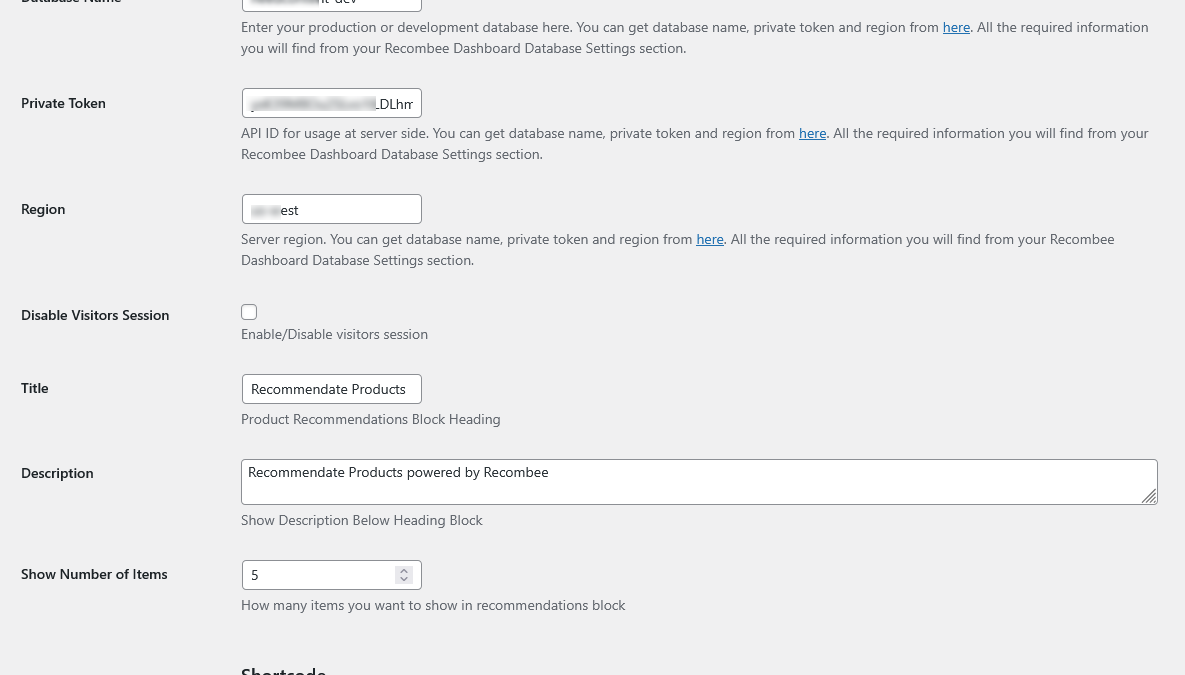Click the 'Description' field label
Image resolution: width=1185 pixels, height=675 pixels.
tap(57, 473)
